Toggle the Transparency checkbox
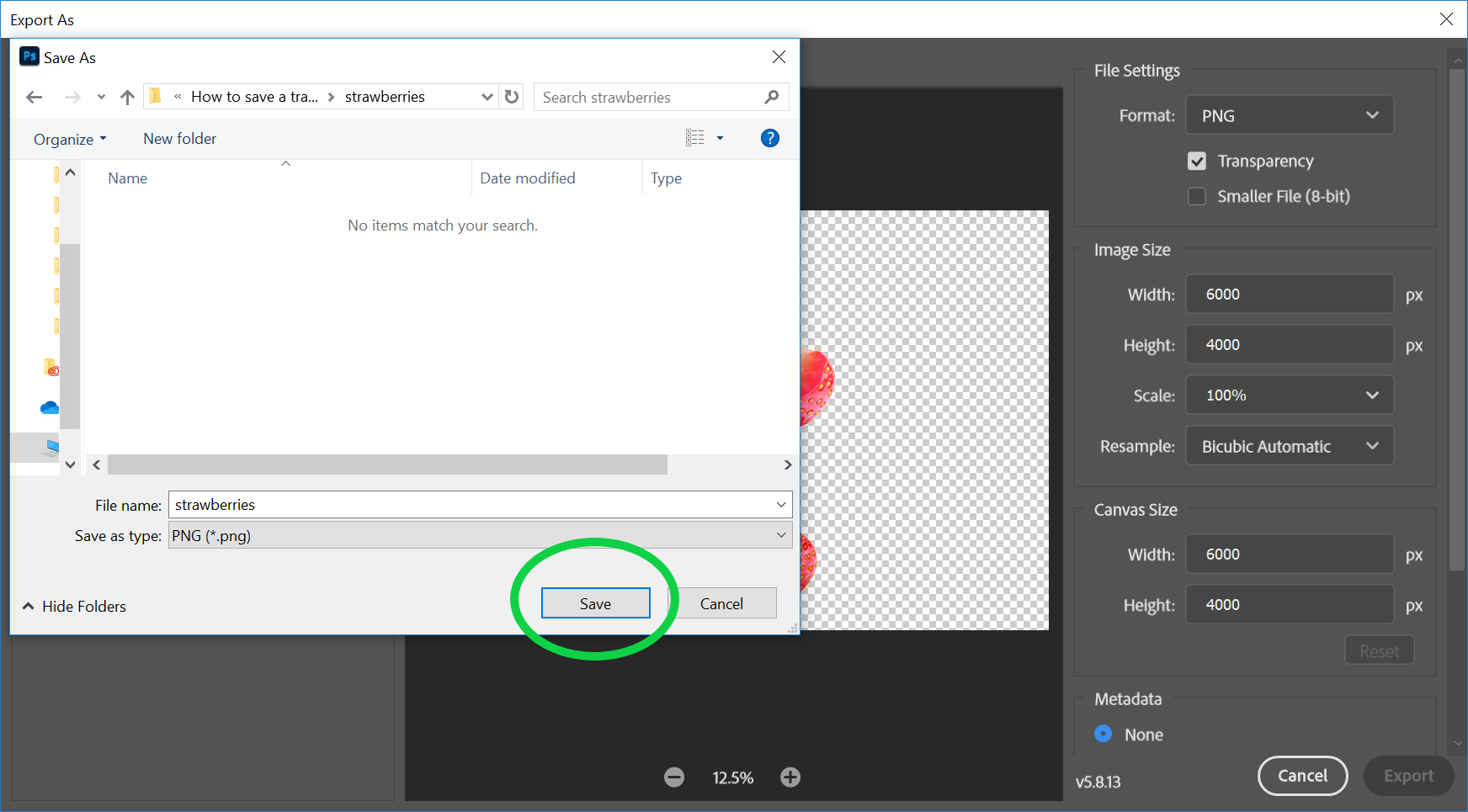The height and width of the screenshot is (812, 1468). (x=1197, y=161)
